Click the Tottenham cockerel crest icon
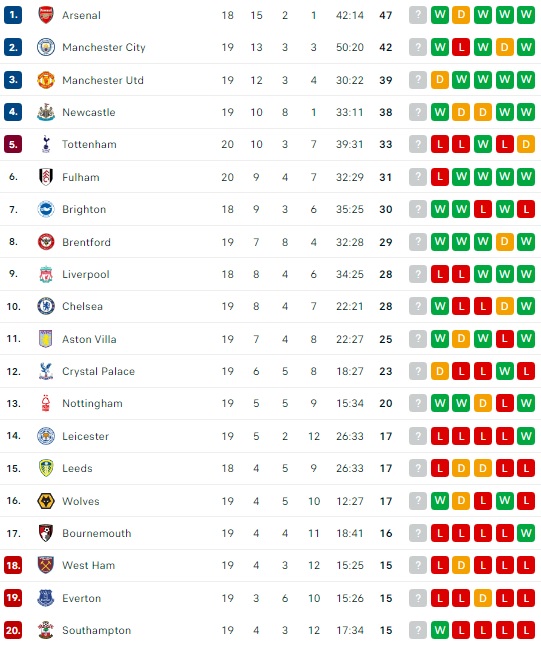The width and height of the screenshot is (541, 646). (46, 144)
